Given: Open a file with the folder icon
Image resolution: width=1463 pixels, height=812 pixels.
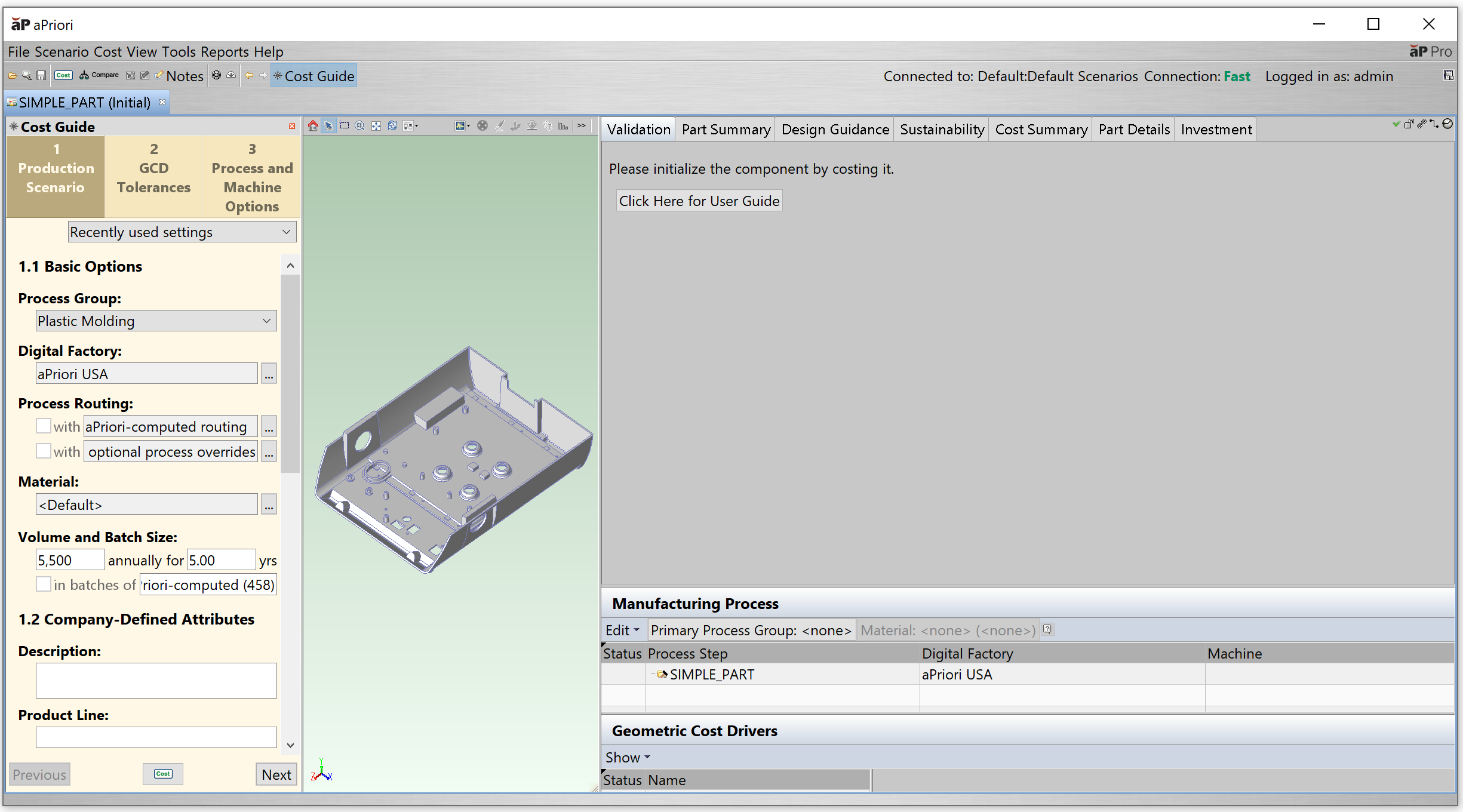Looking at the screenshot, I should click(x=13, y=76).
